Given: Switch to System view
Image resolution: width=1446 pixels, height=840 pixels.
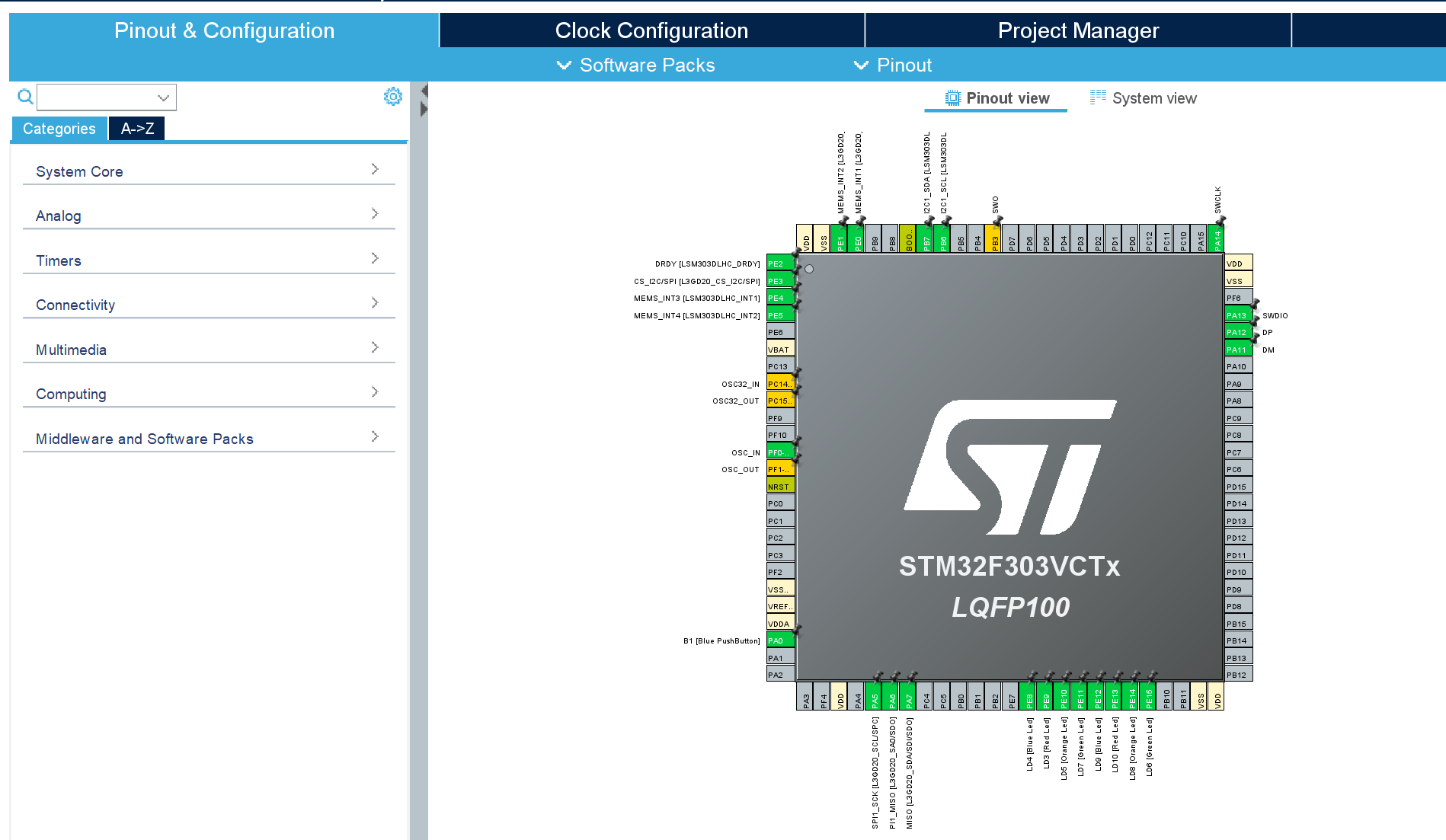Looking at the screenshot, I should (x=1143, y=98).
